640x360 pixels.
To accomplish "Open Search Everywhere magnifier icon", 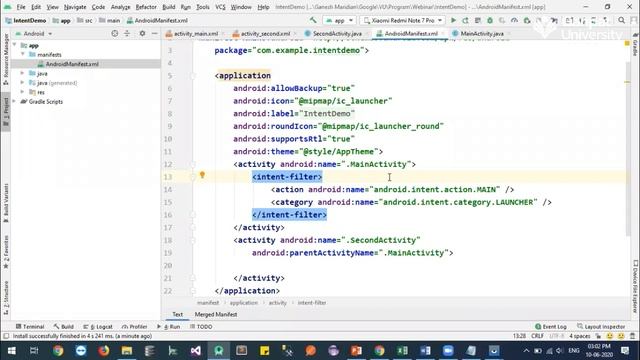I will pyautogui.click(x=622, y=20).
